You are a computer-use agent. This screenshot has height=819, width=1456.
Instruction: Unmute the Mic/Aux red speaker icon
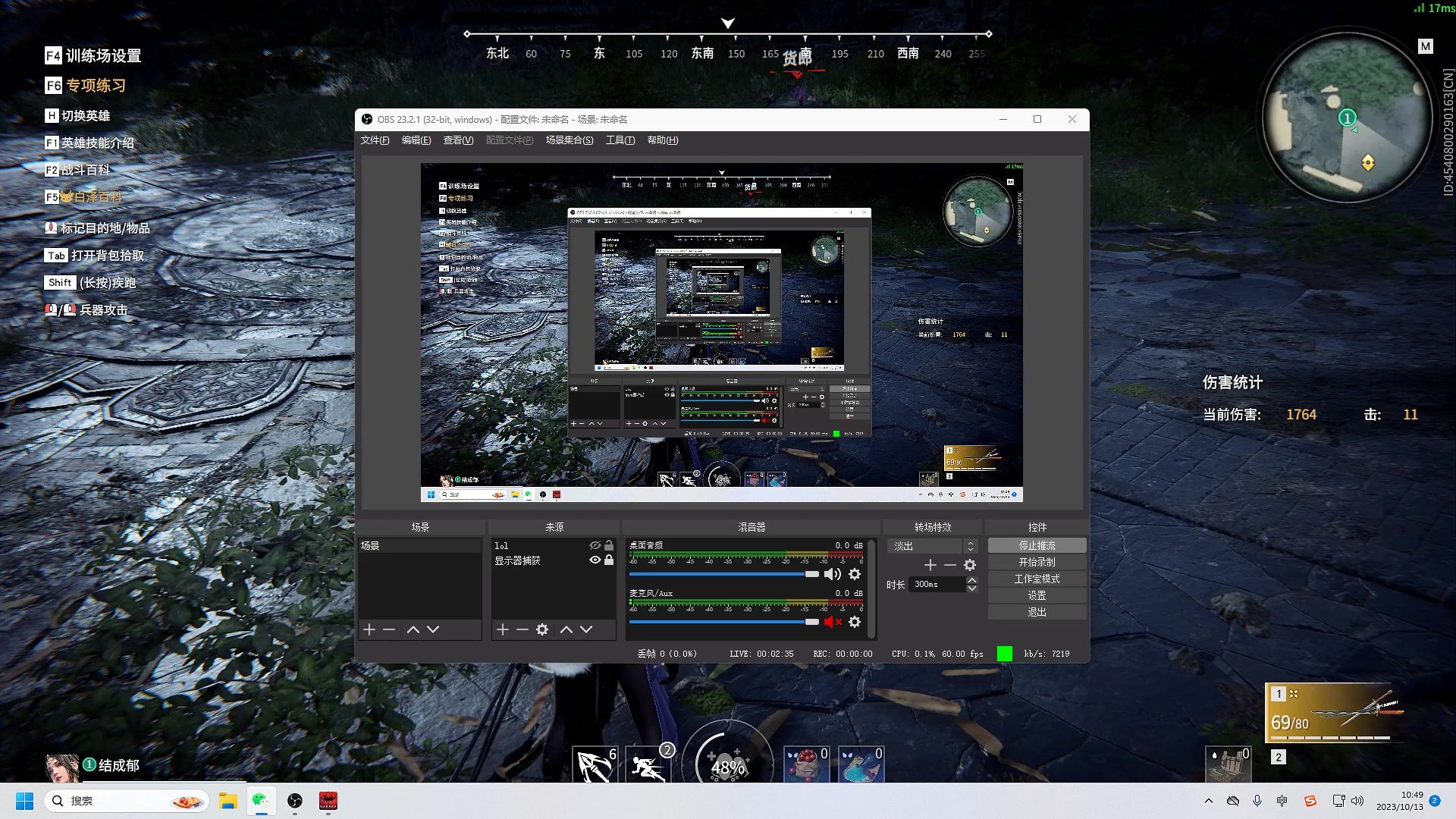833,622
